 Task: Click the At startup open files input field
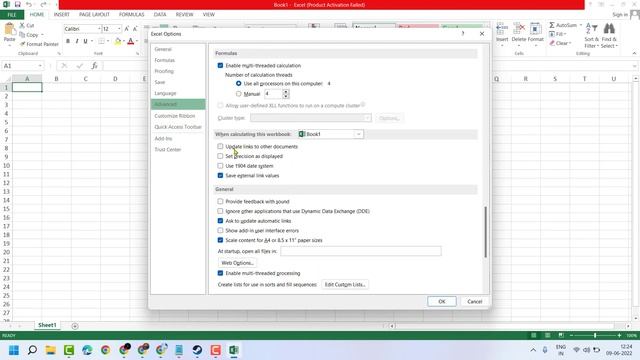point(361,251)
